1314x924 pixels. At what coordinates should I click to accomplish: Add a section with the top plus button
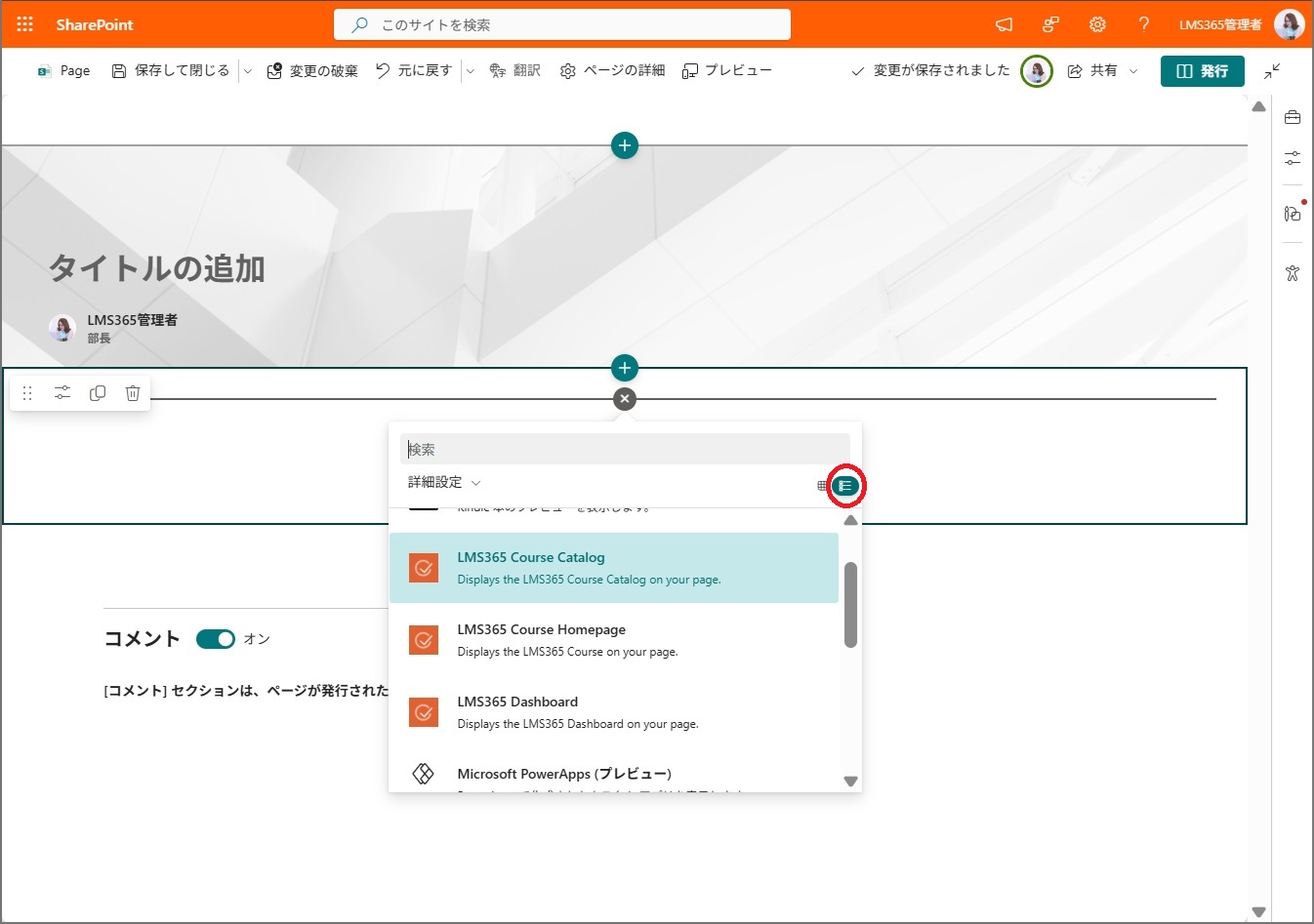pyautogui.click(x=625, y=145)
